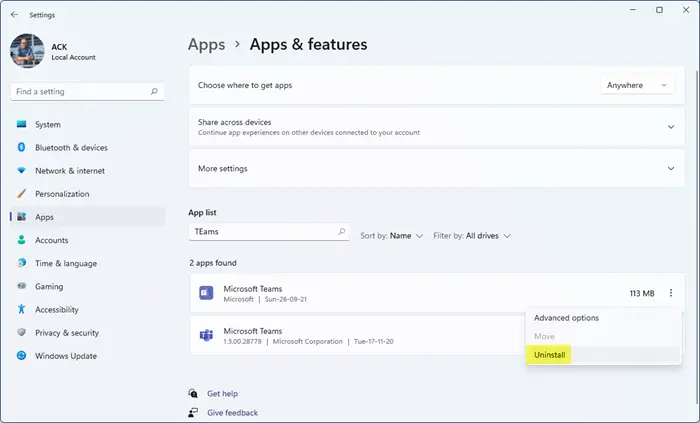
Task: Click the first Microsoft Teams app icon
Action: [206, 293]
